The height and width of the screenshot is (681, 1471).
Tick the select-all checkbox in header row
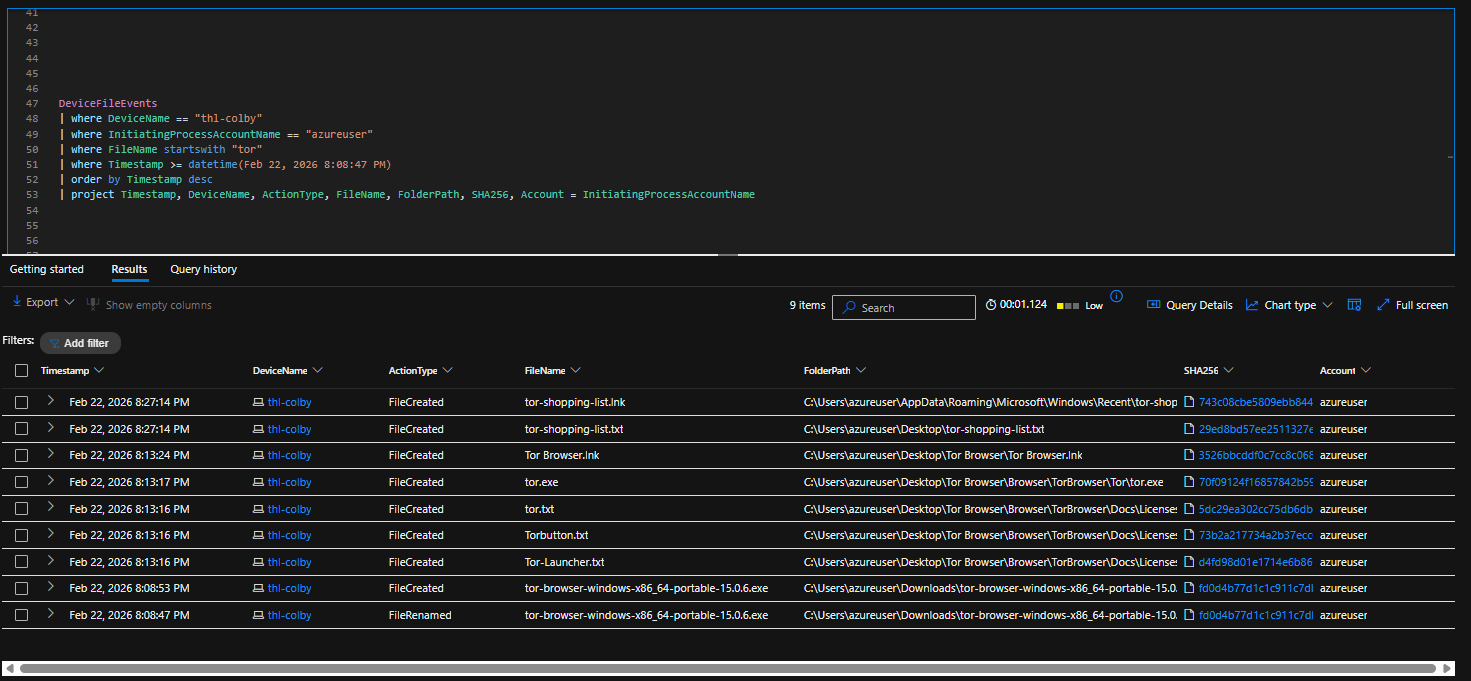pos(22,371)
